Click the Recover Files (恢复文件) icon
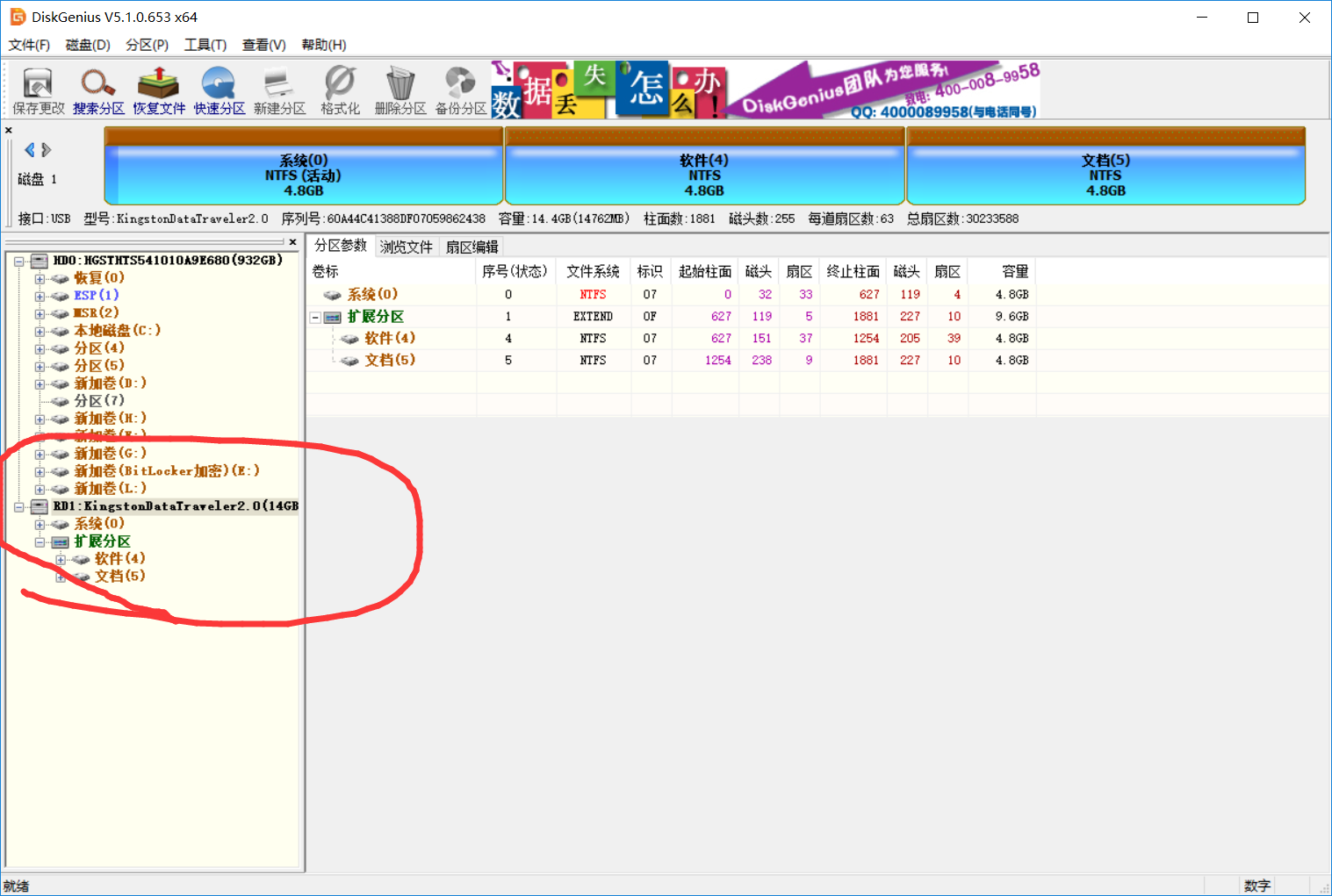 (159, 90)
